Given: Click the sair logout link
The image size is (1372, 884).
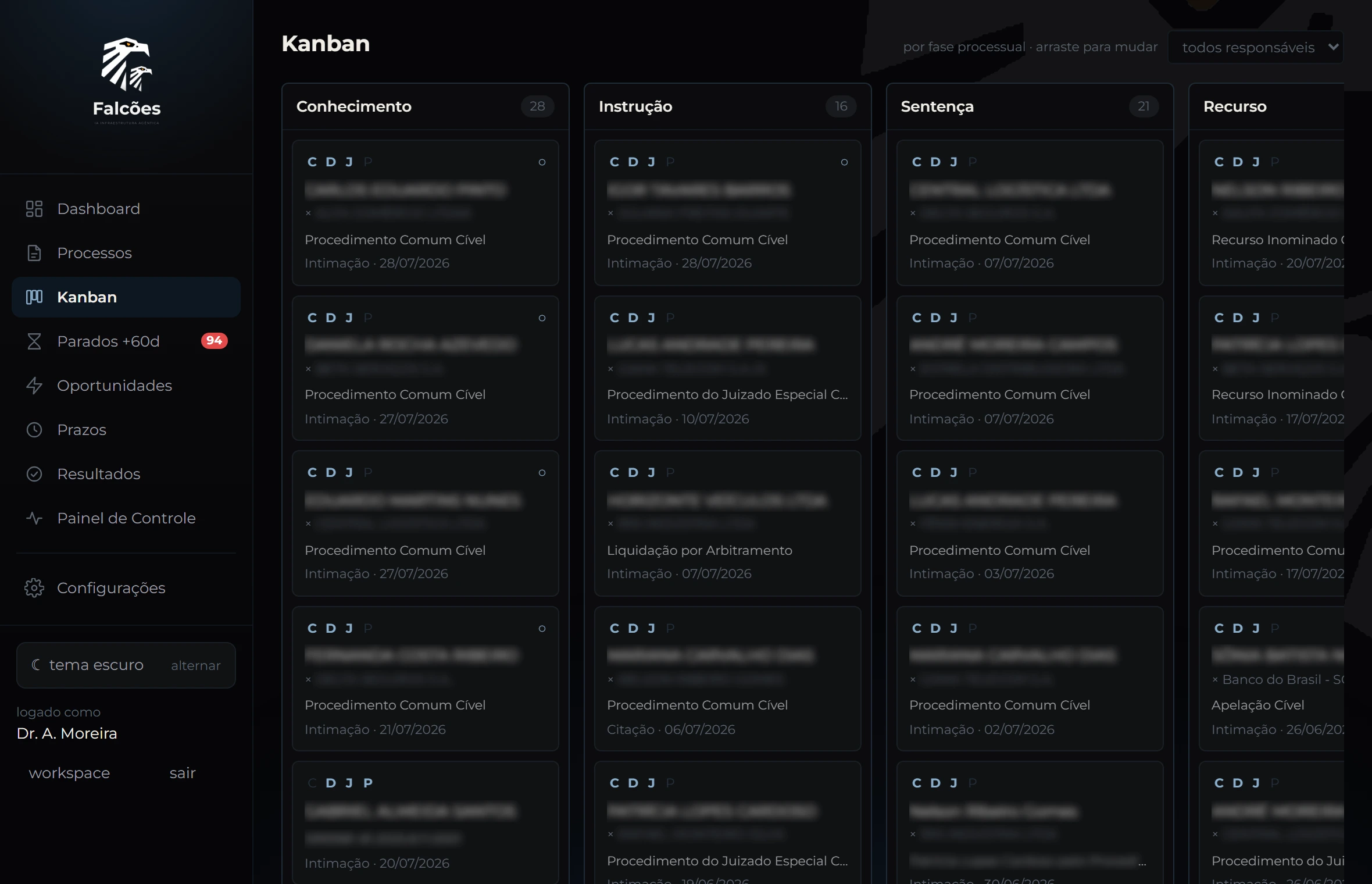Looking at the screenshot, I should tap(183, 773).
